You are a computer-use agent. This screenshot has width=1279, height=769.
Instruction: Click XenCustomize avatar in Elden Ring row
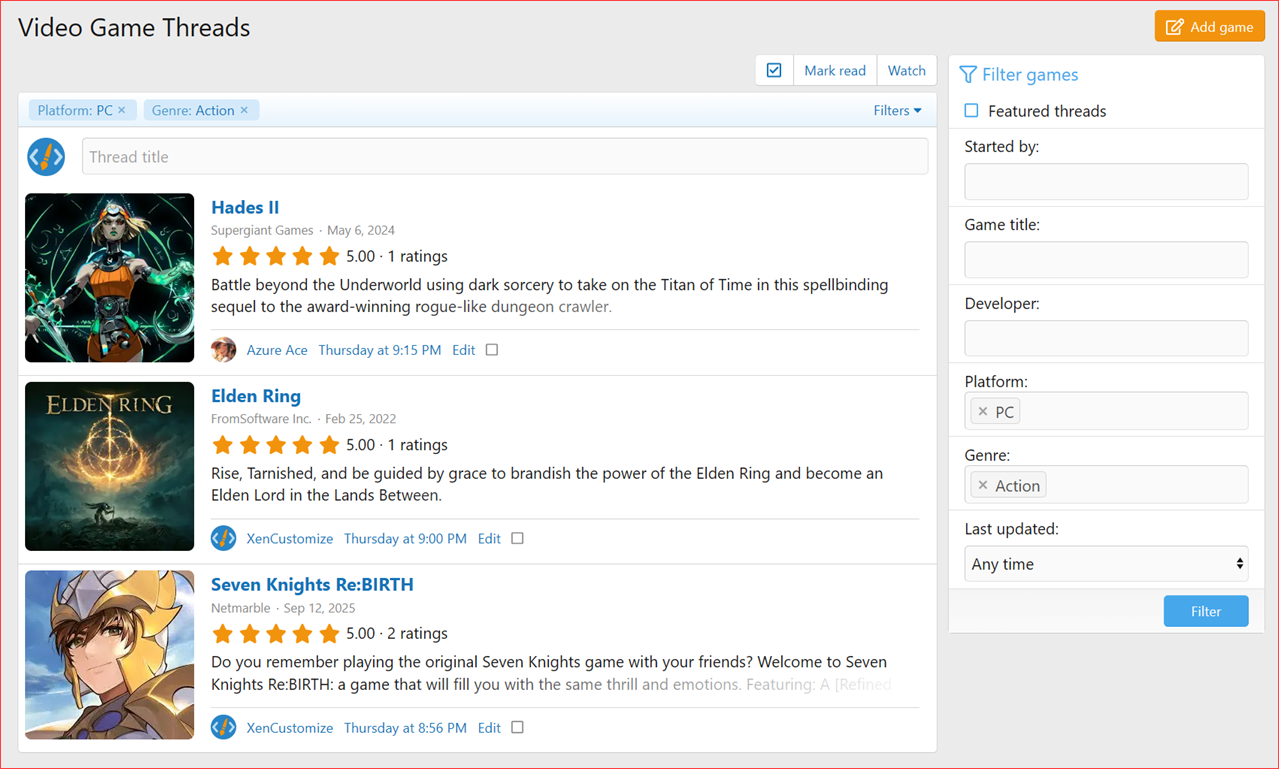223,538
